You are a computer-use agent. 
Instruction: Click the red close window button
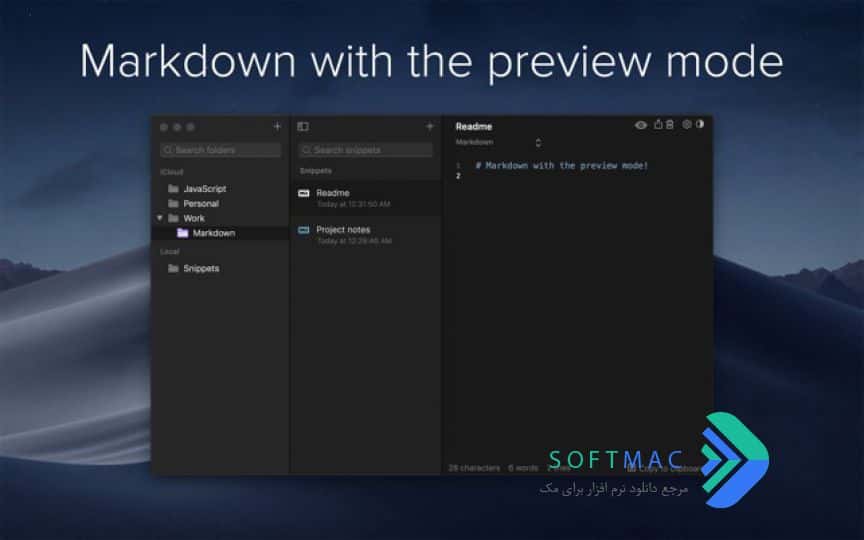pos(164,127)
